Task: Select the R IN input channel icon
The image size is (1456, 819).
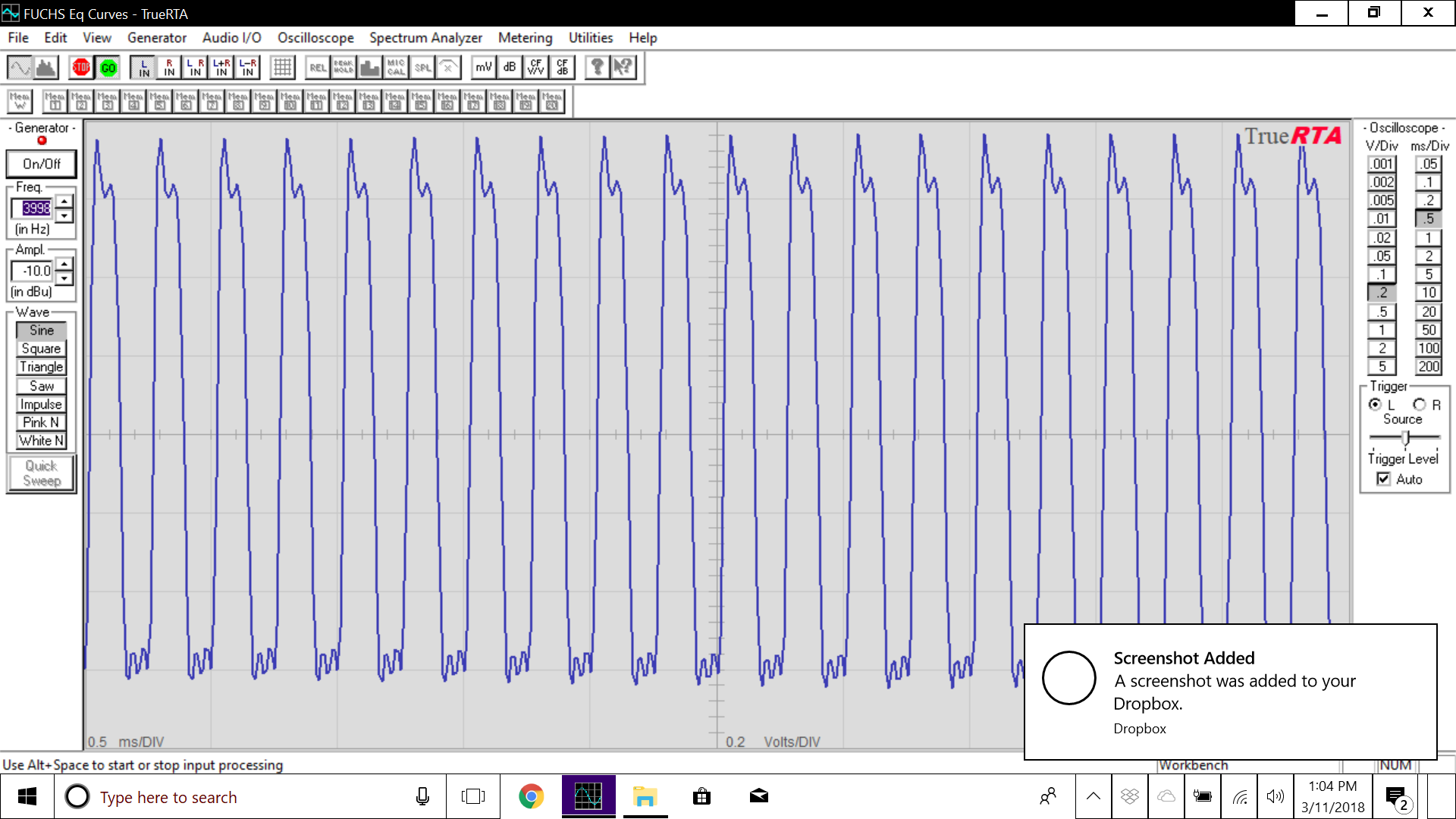Action: 169,67
